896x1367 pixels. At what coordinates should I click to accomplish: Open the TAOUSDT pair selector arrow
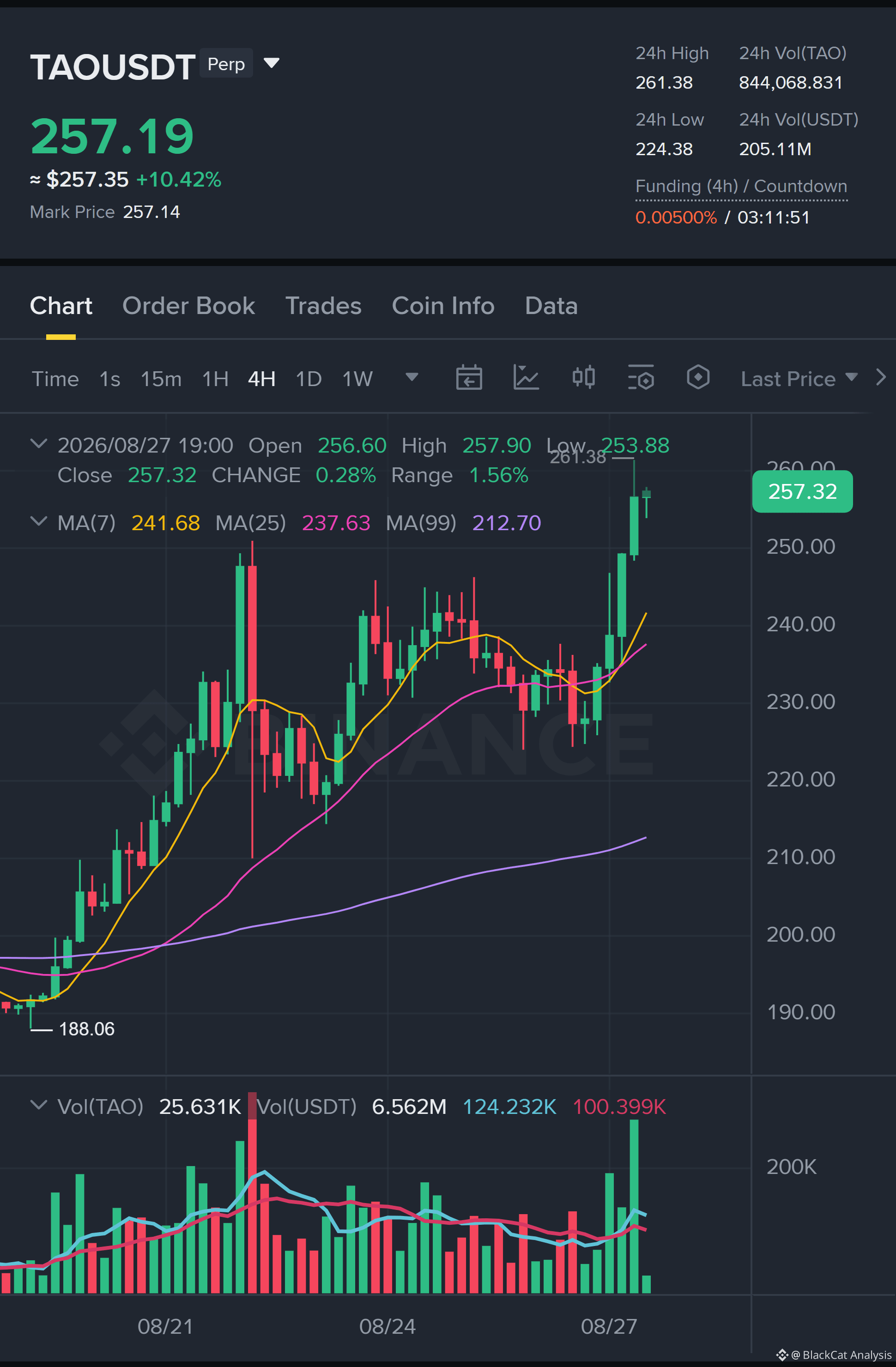pos(271,63)
